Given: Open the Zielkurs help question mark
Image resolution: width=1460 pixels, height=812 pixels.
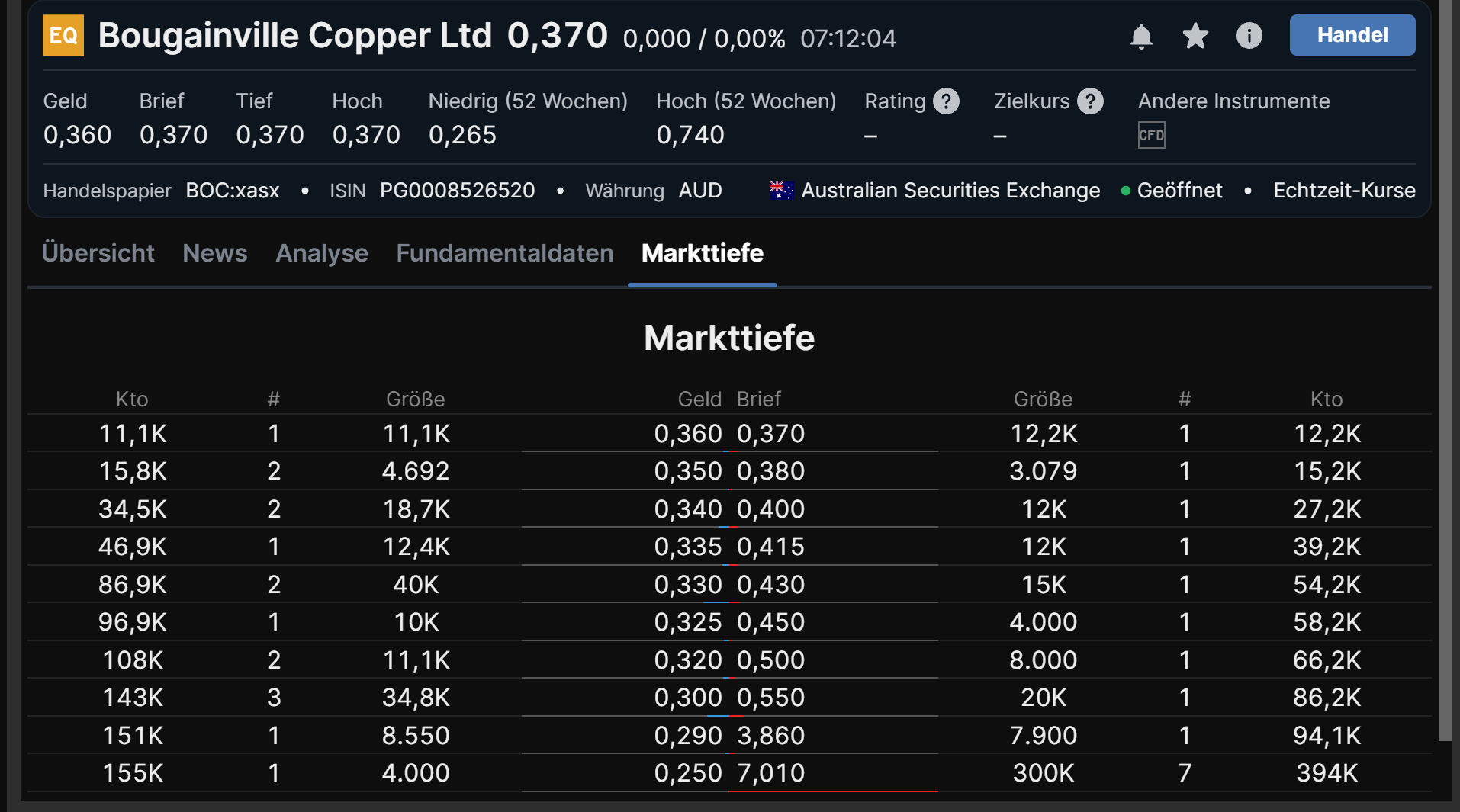Looking at the screenshot, I should click(1090, 100).
